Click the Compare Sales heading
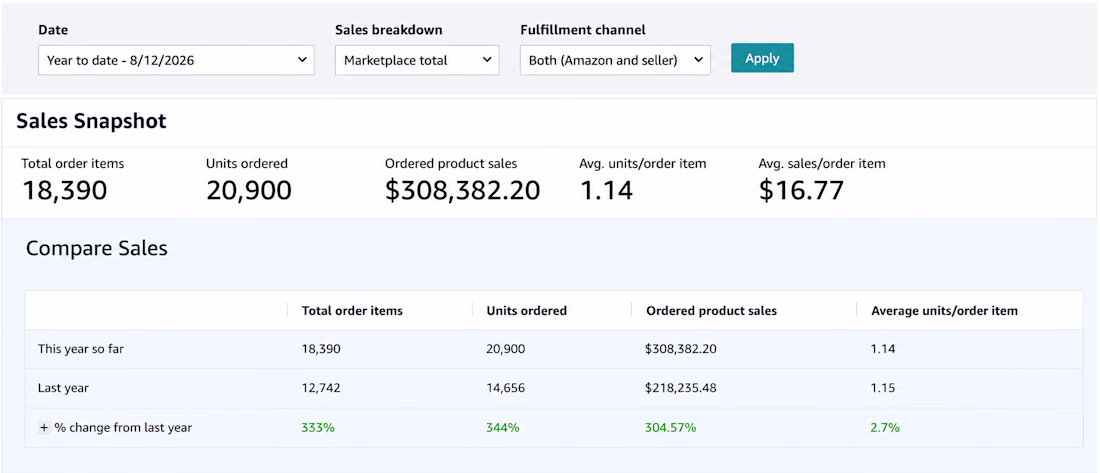The height and width of the screenshot is (473, 1100). tap(97, 248)
